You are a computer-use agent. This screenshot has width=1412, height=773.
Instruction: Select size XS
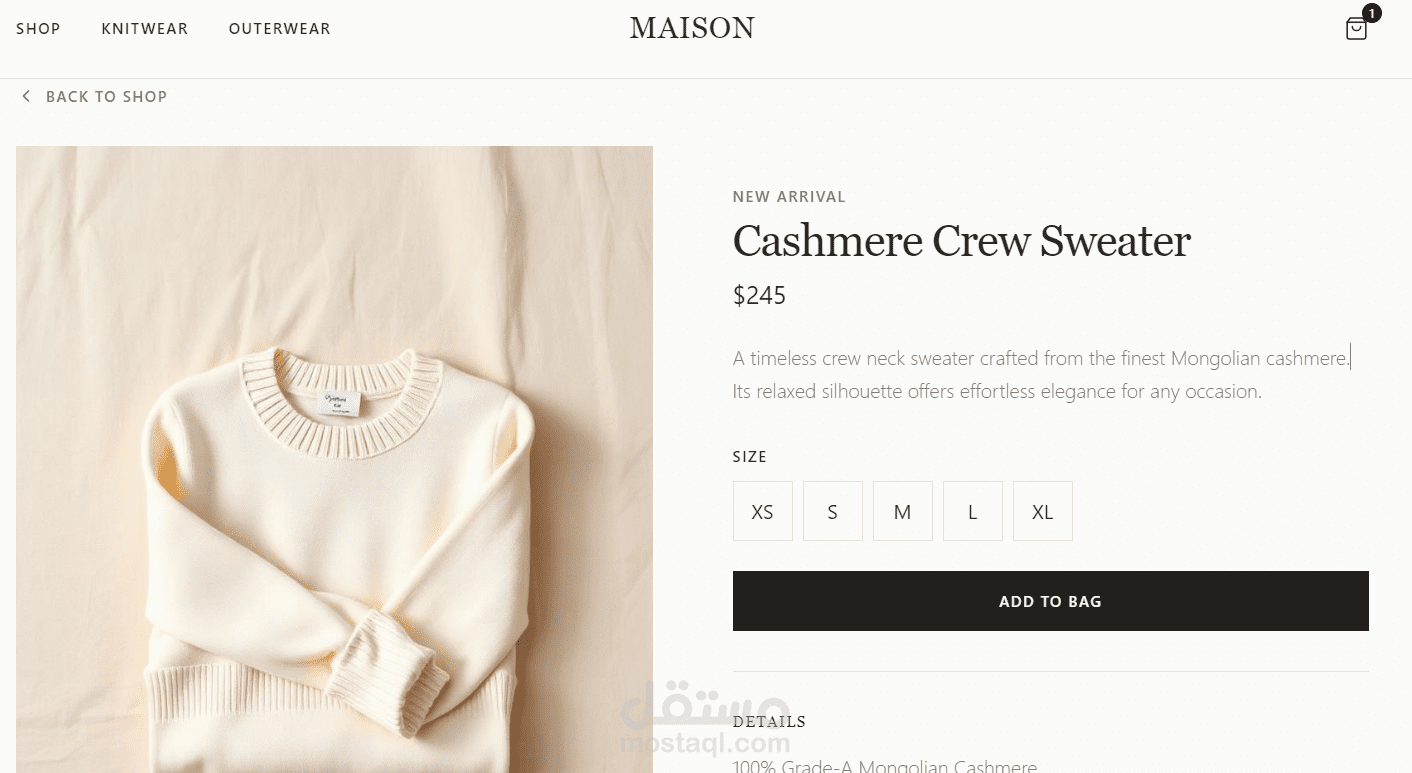[763, 511]
